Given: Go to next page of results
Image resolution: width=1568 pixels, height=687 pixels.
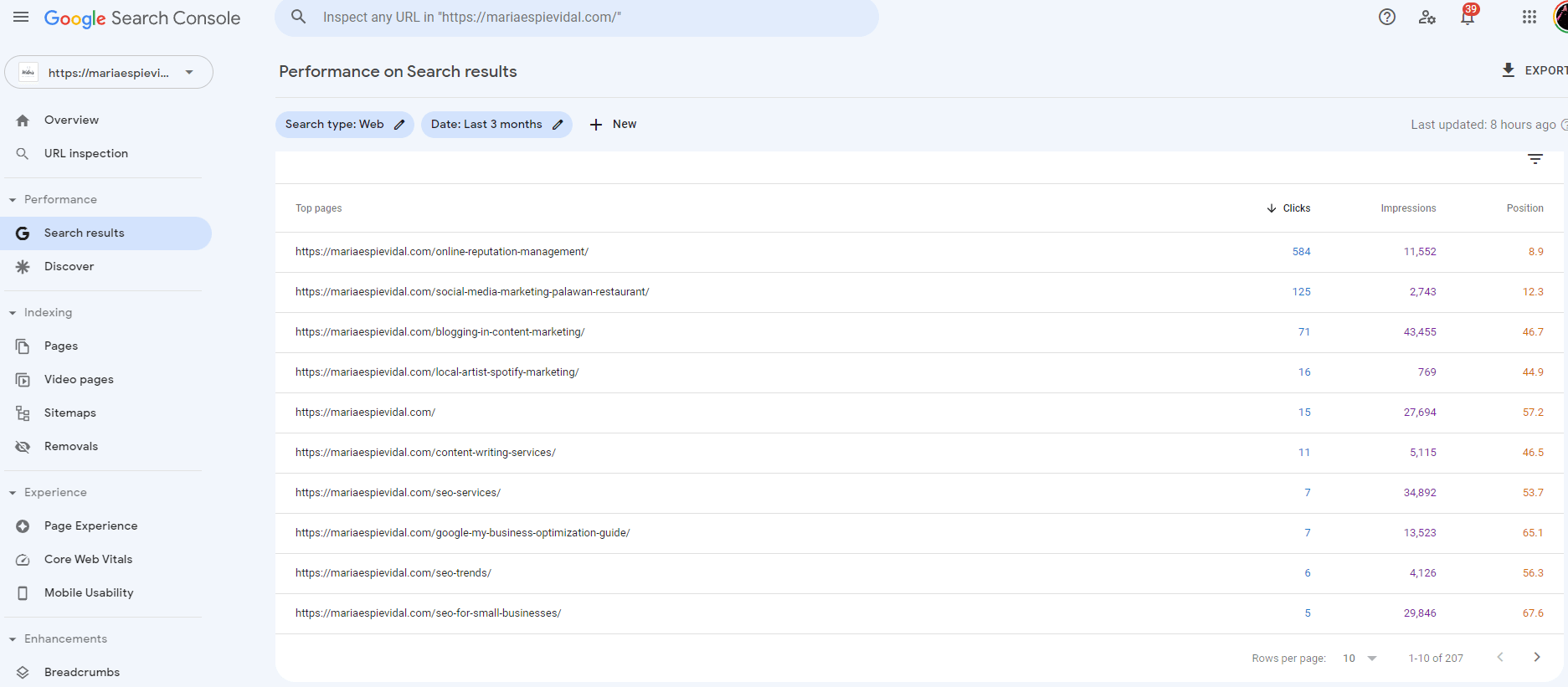Looking at the screenshot, I should point(1537,658).
